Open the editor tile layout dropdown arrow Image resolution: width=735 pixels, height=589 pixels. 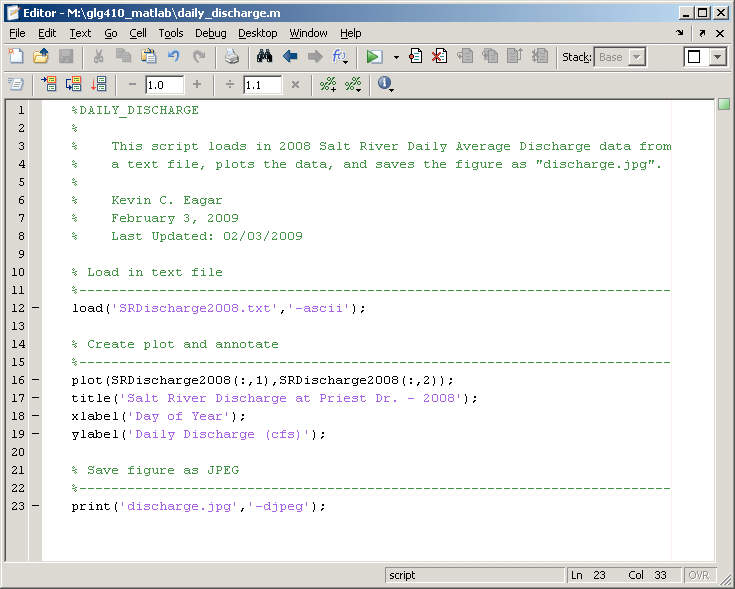(718, 57)
